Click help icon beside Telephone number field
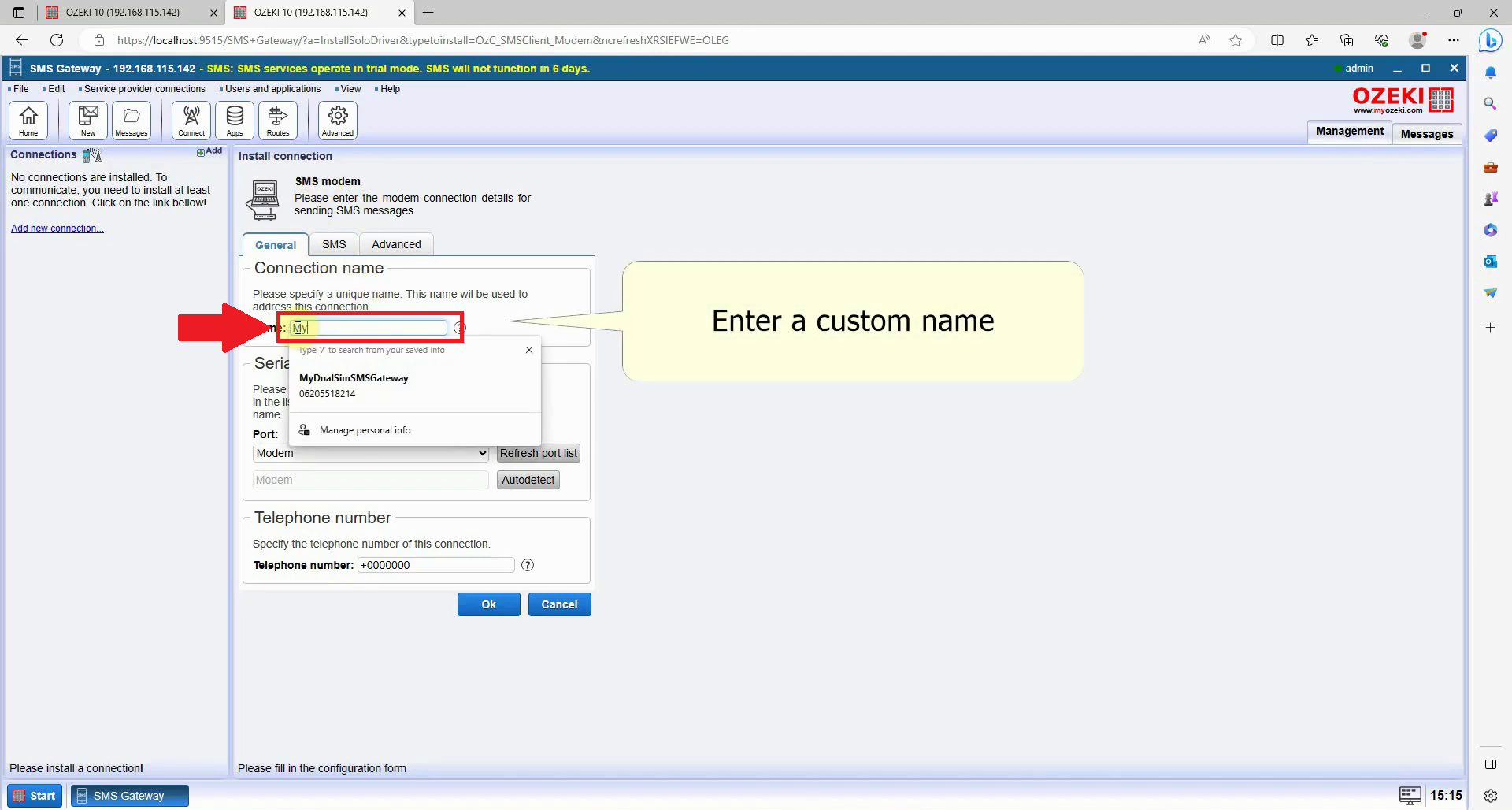The height and width of the screenshot is (810, 1512). click(528, 565)
